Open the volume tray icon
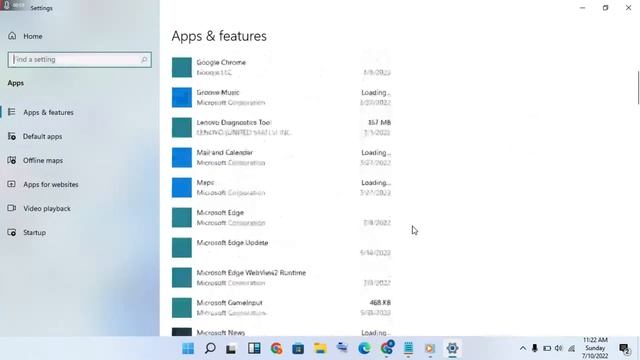The image size is (640, 360). pos(559,349)
